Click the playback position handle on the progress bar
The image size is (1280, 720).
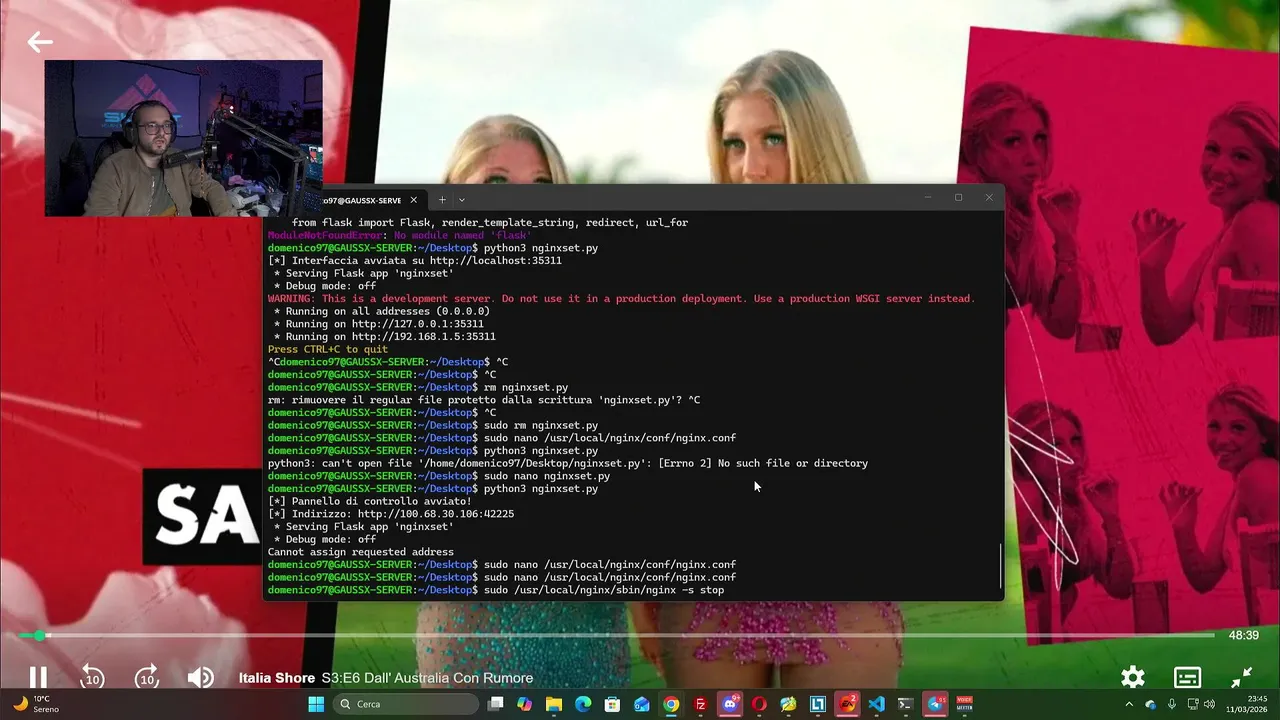[40, 635]
